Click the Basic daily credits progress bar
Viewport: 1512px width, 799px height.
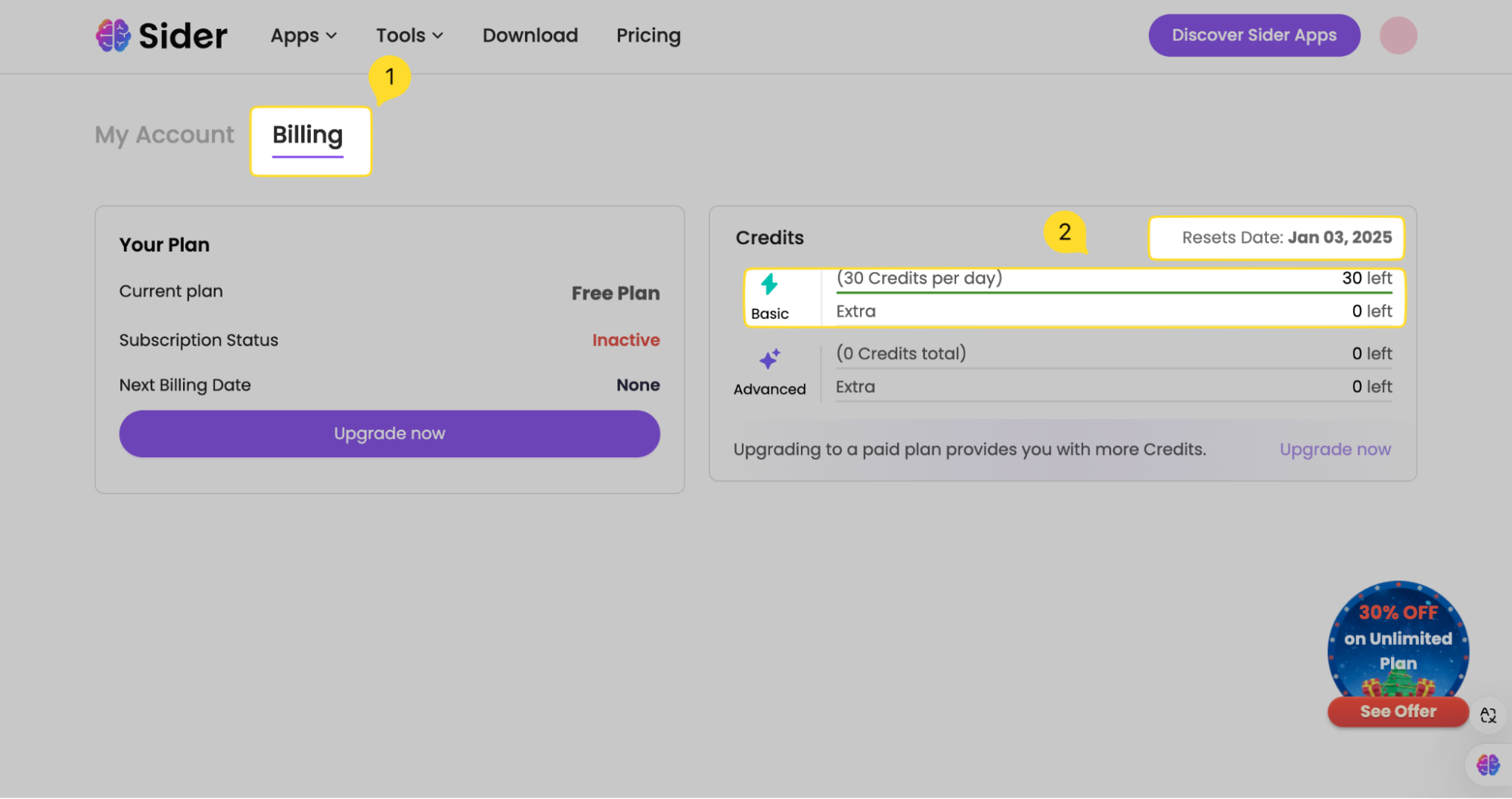[1113, 293]
